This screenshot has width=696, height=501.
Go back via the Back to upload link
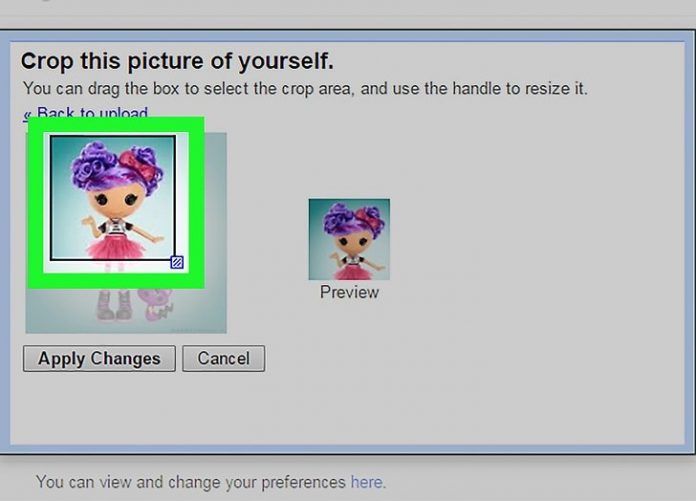pyautogui.click(x=86, y=113)
